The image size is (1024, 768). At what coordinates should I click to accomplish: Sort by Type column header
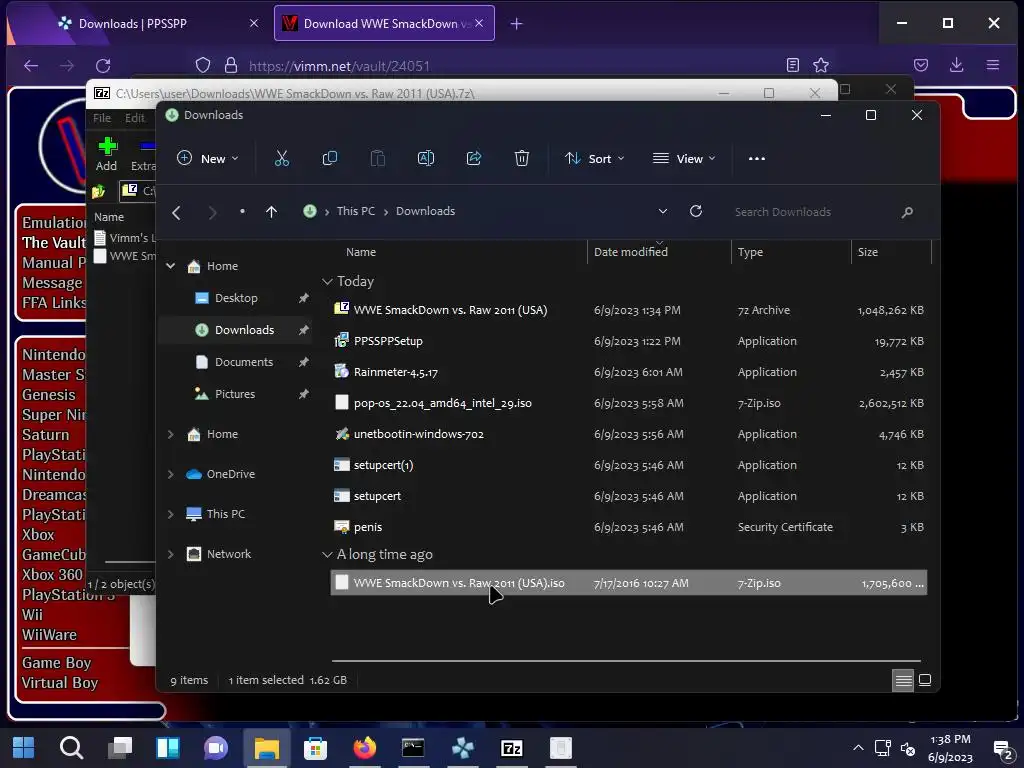[750, 252]
